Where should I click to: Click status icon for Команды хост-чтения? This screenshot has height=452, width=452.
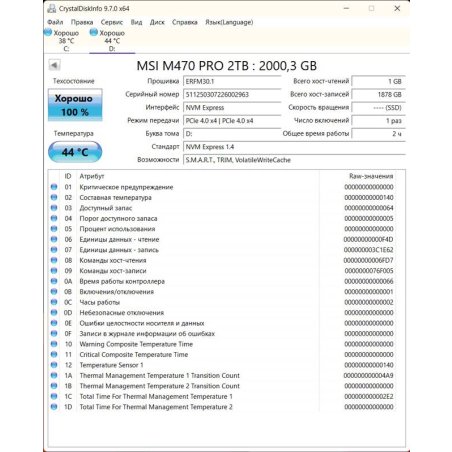click(x=54, y=260)
